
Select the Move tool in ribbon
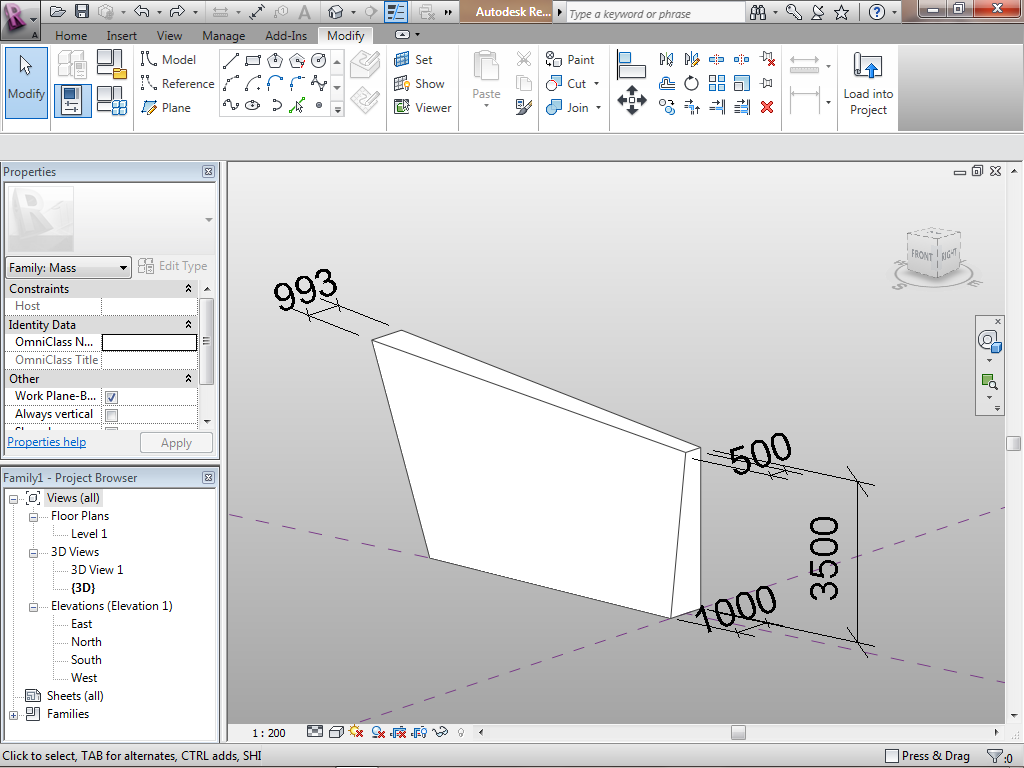631,102
